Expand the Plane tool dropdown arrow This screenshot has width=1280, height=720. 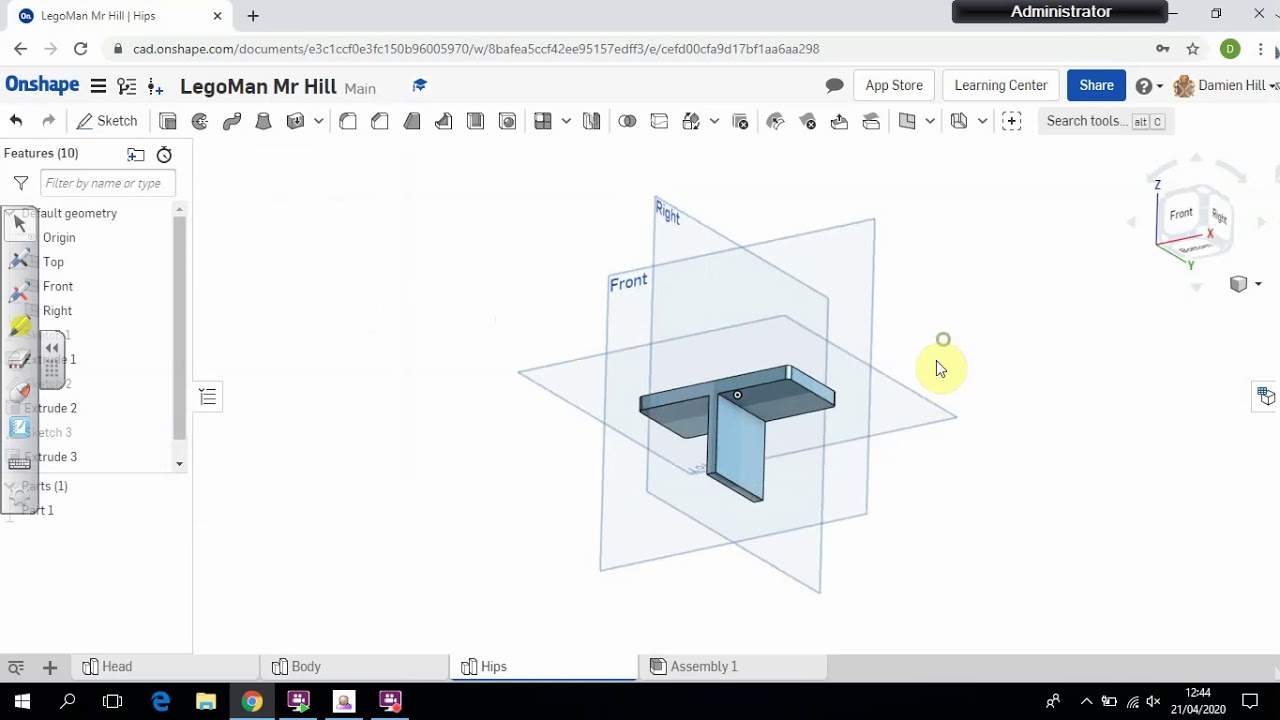click(930, 121)
